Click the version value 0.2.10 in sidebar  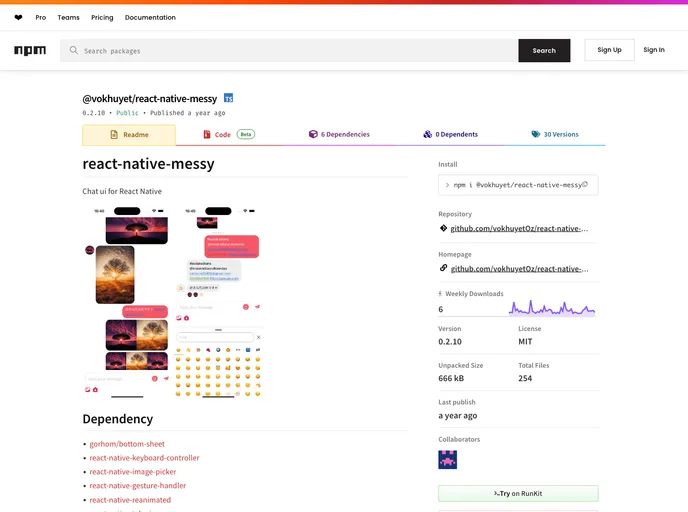pyautogui.click(x=450, y=341)
